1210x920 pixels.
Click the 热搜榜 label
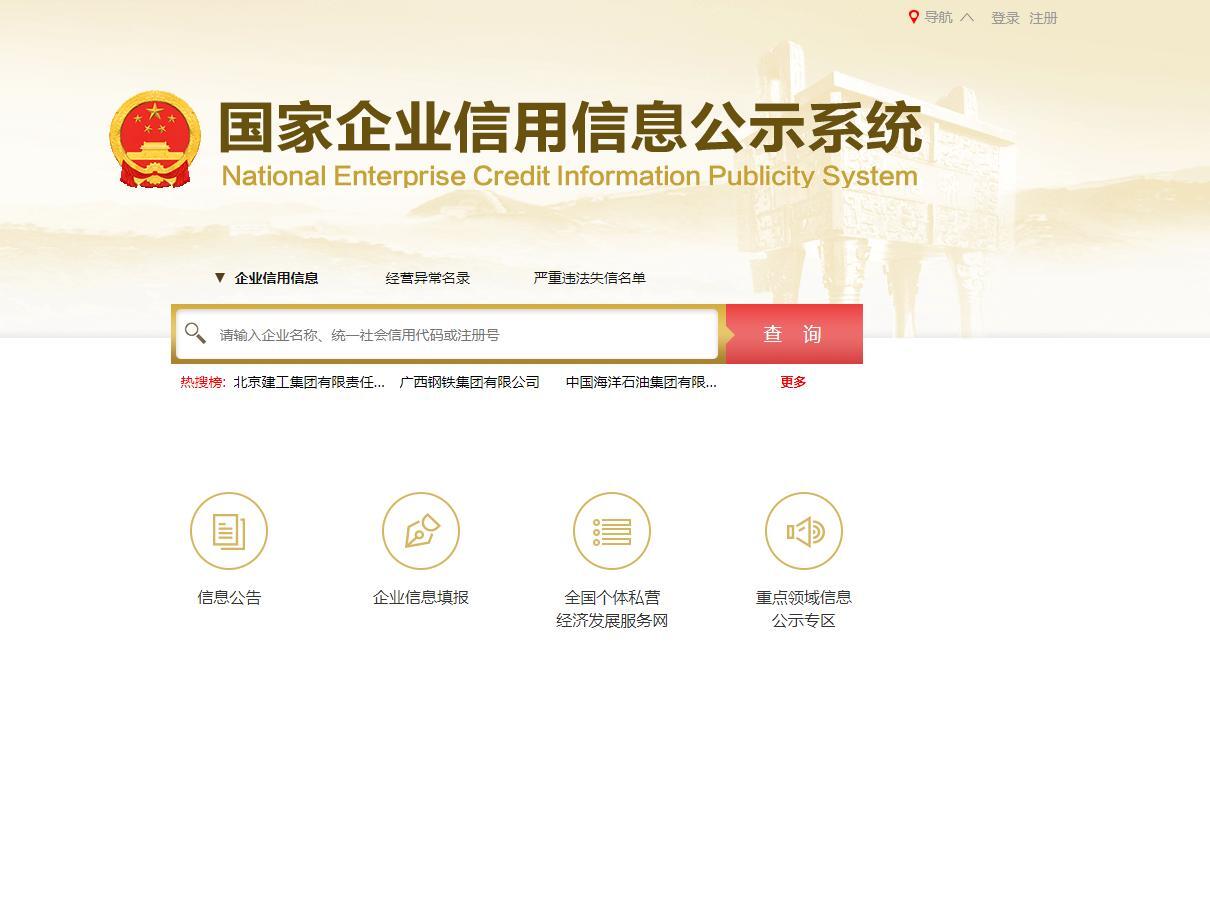click(203, 382)
